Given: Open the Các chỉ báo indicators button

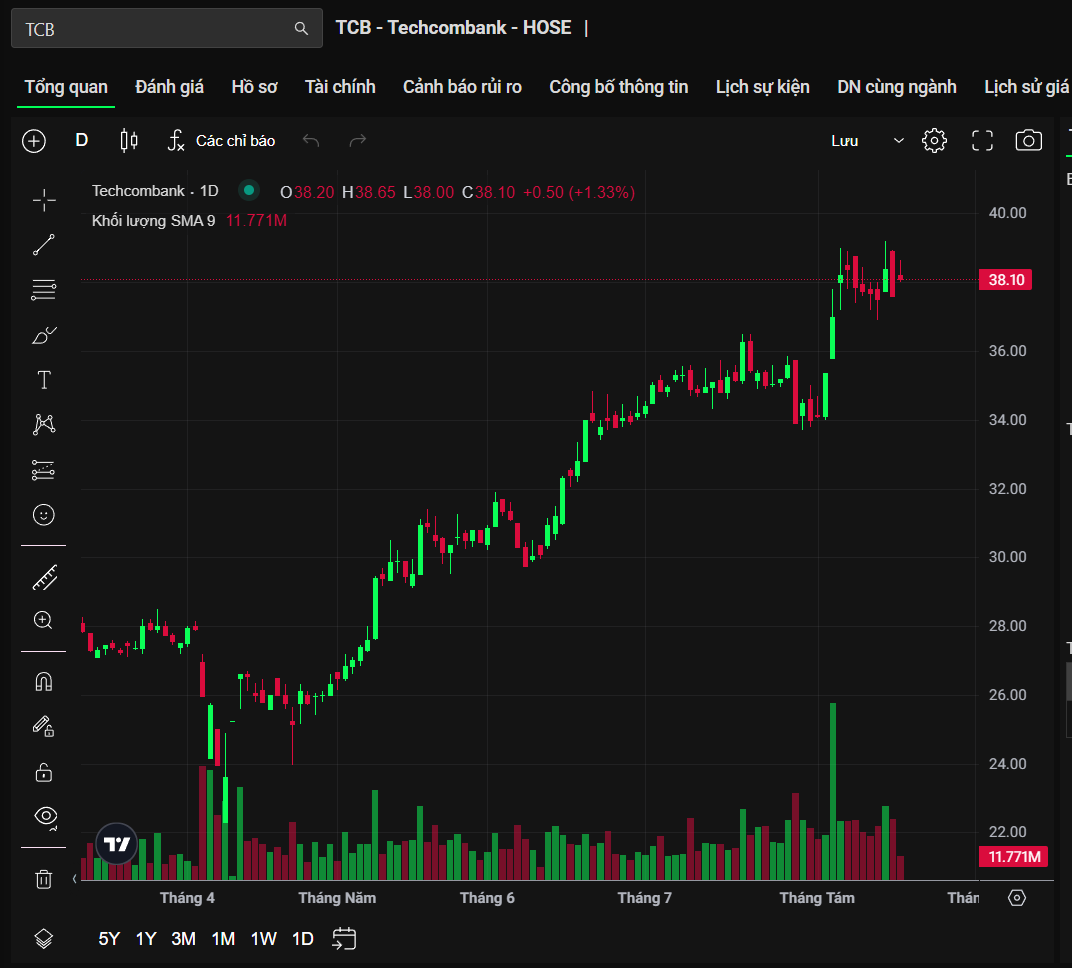Looking at the screenshot, I should (222, 141).
